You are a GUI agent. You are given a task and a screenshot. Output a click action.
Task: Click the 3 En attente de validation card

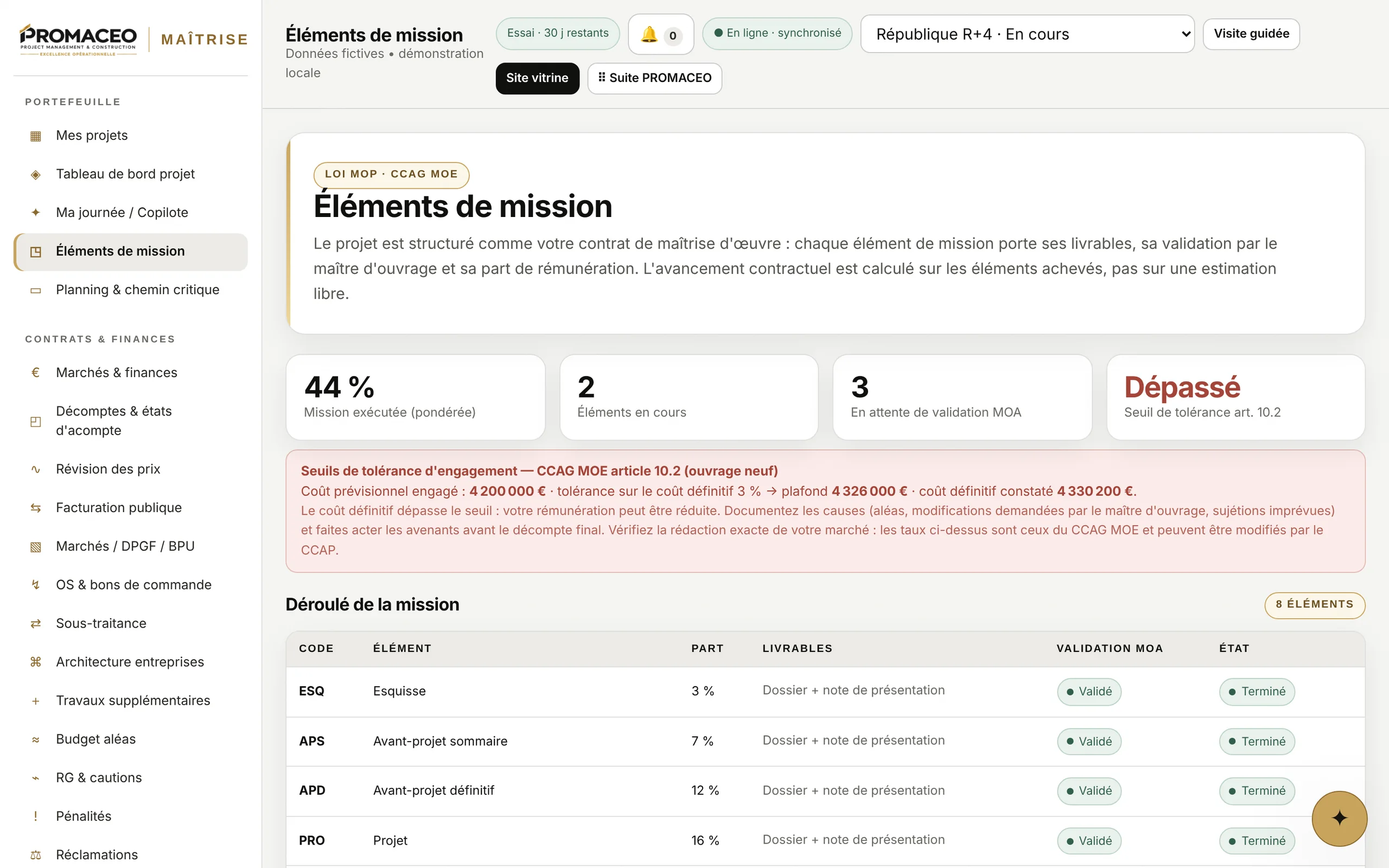coord(963,397)
